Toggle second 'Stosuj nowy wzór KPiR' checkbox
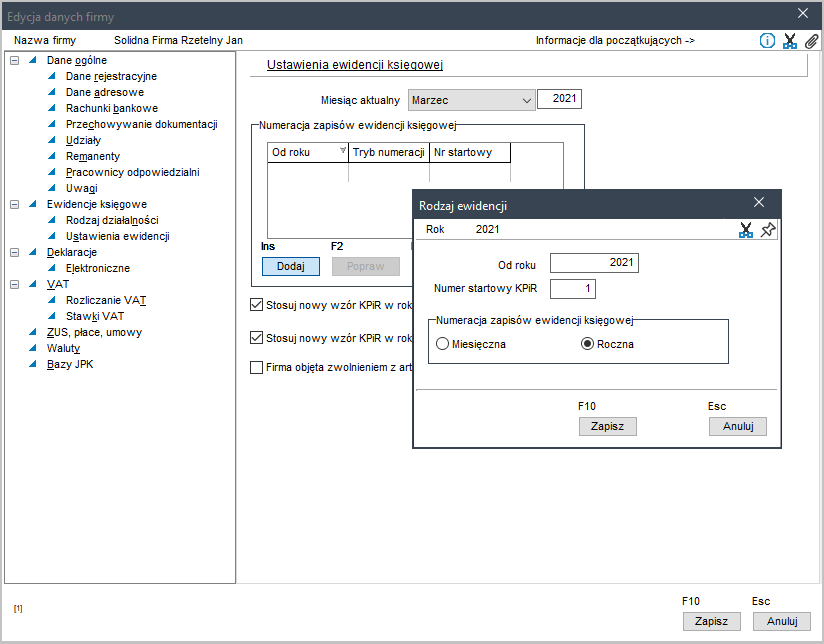 [x=256, y=338]
